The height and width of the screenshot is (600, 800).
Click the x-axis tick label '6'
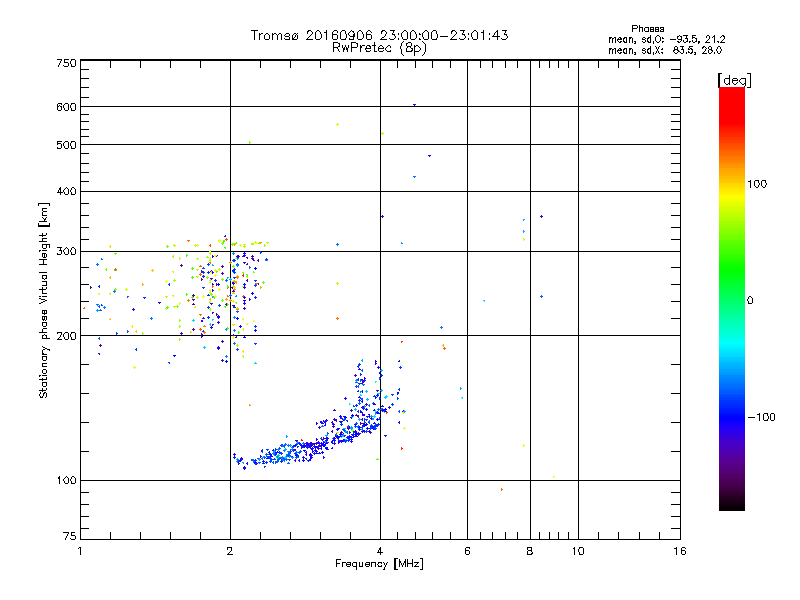click(467, 551)
